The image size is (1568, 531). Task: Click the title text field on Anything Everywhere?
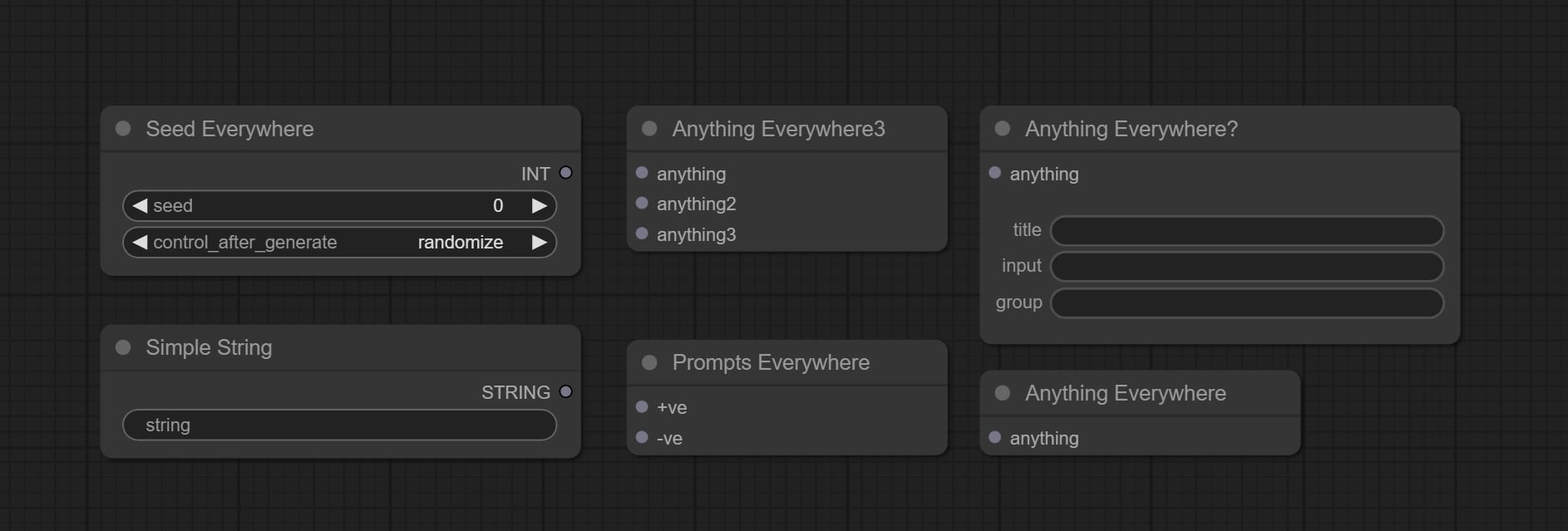pyautogui.click(x=1245, y=230)
